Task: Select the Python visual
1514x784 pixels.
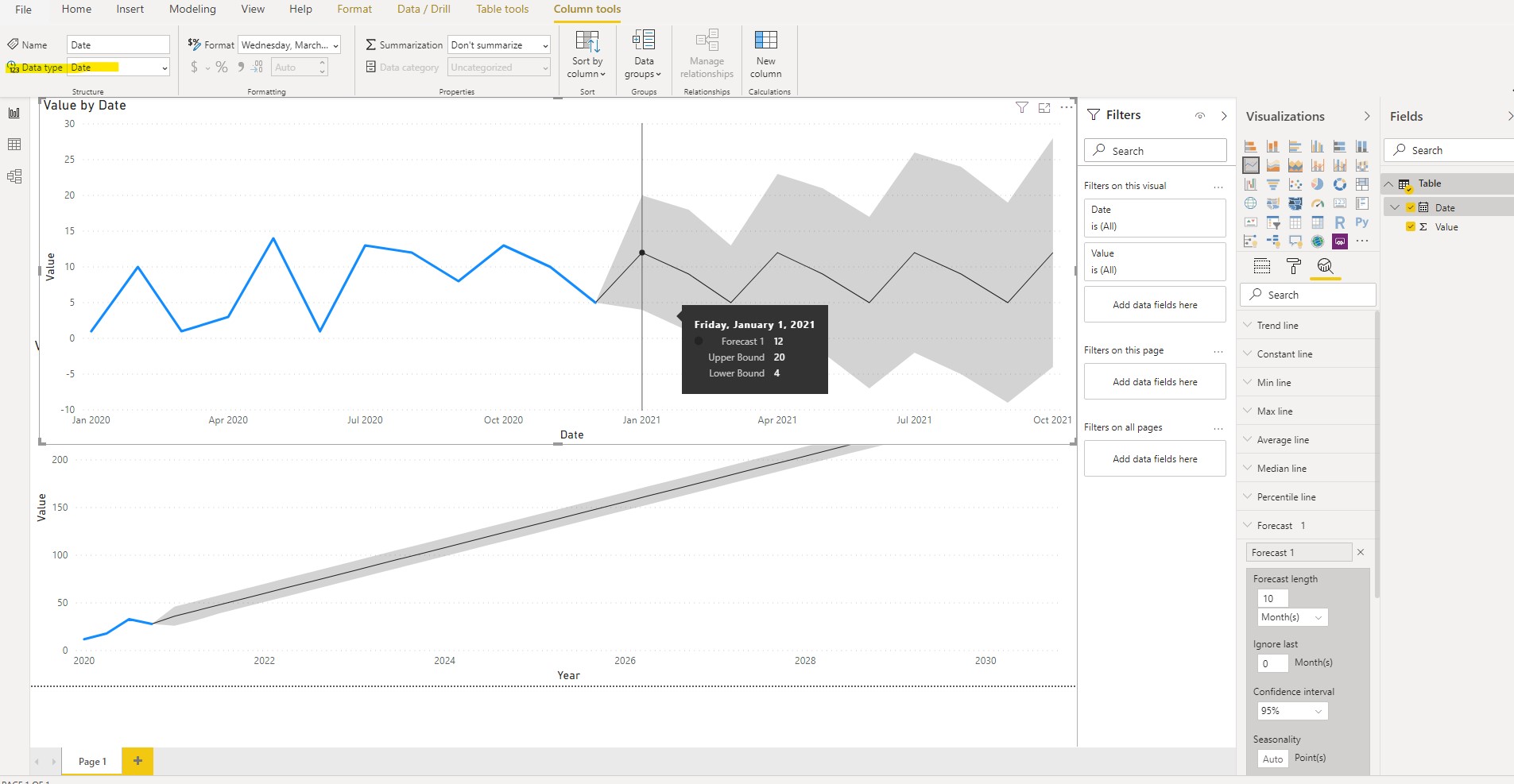Action: [x=1362, y=222]
